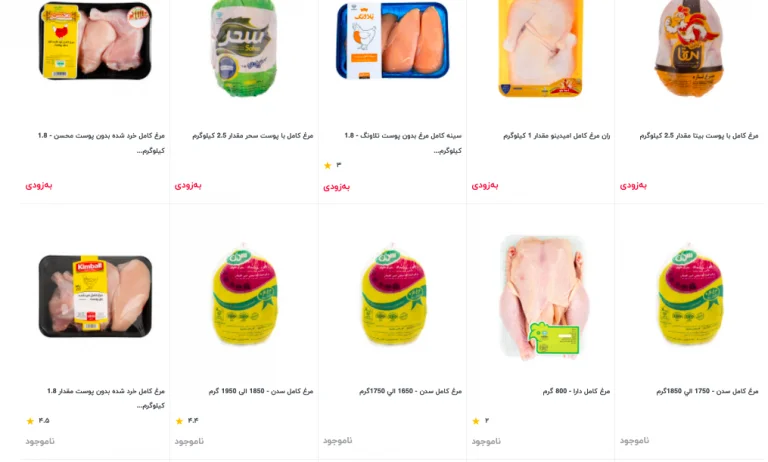The image size is (768, 462).
Task: Click the star rating under Dara chicken
Action: (476, 421)
